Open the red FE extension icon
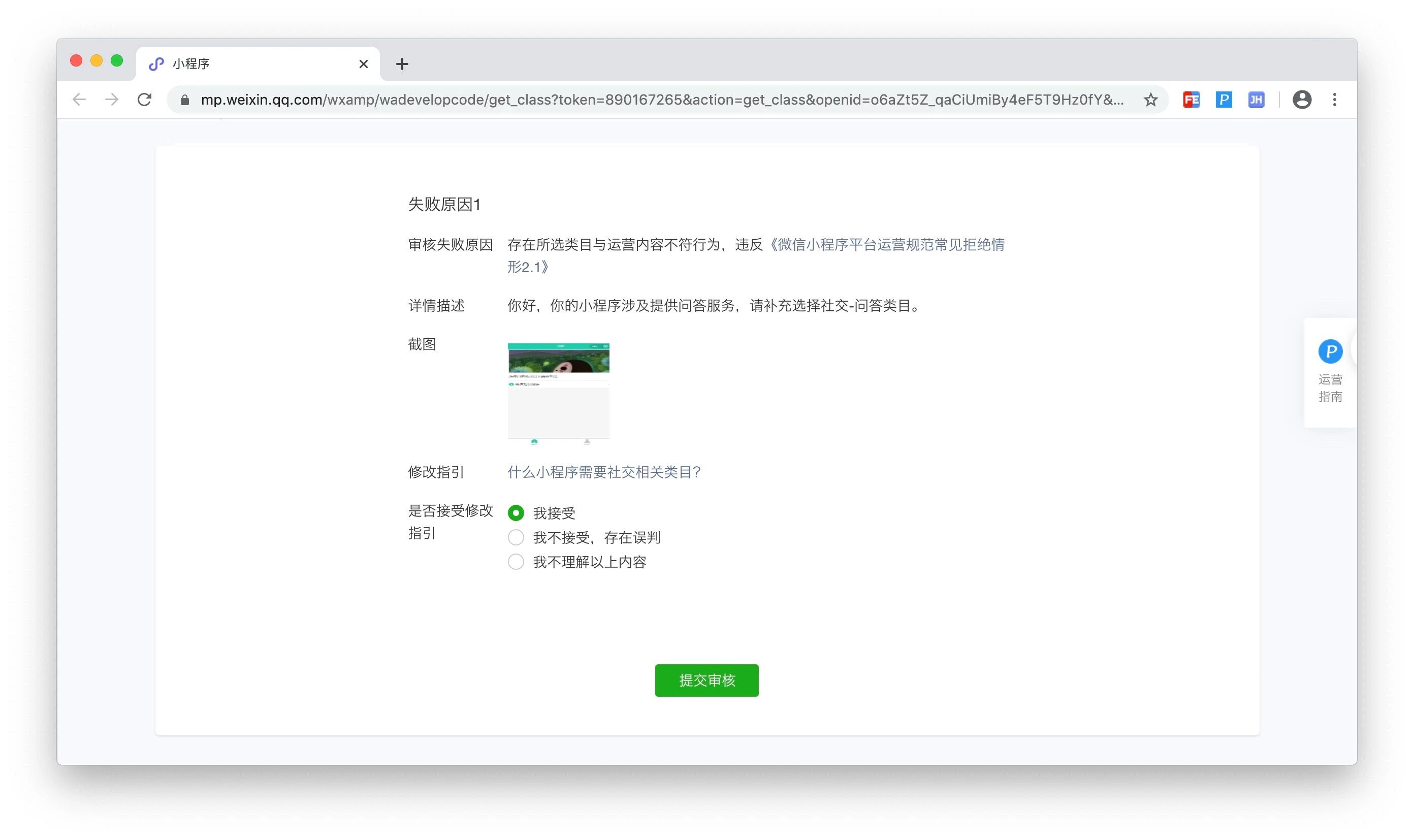 (1191, 100)
